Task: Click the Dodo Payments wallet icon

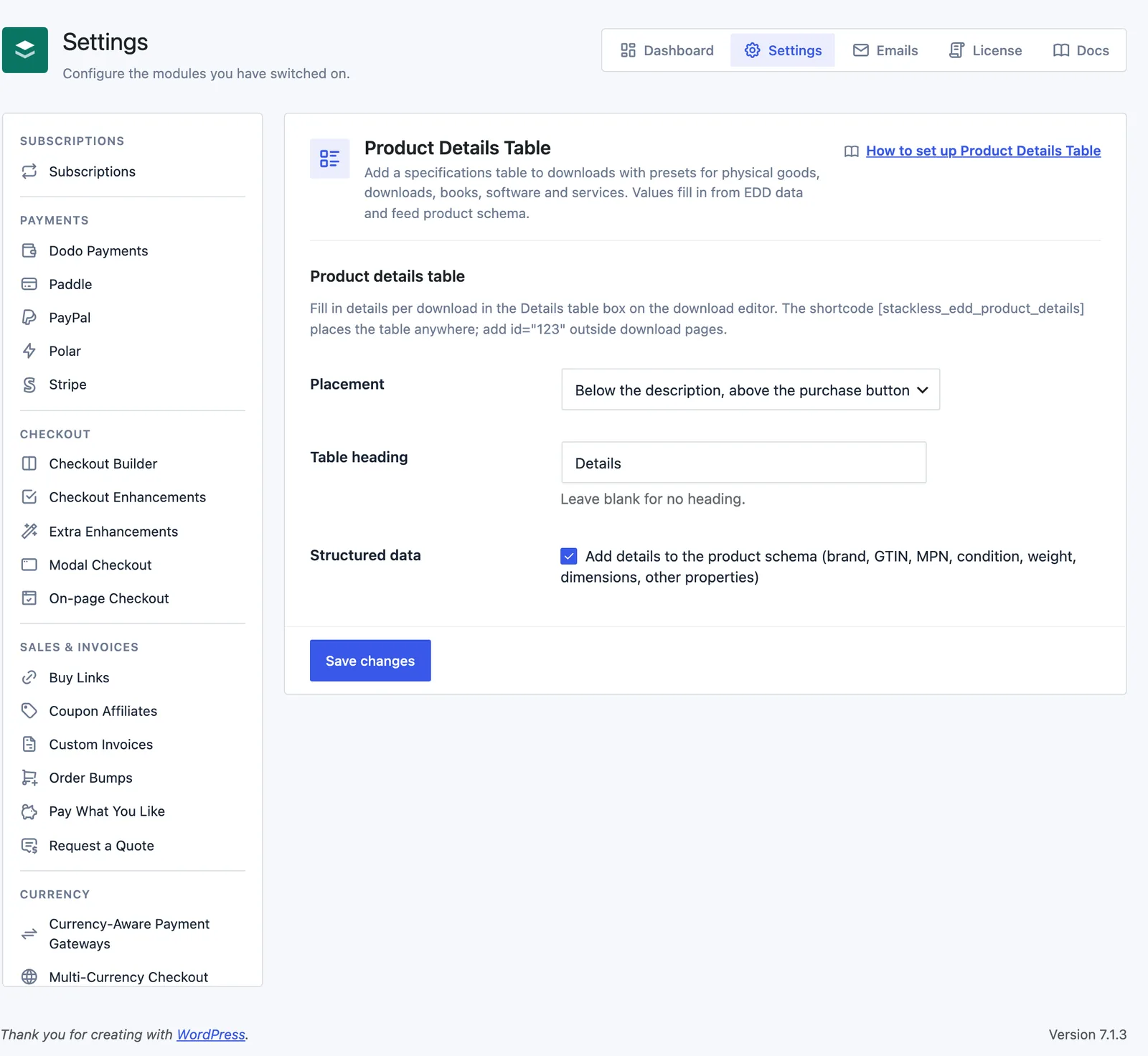Action: pyautogui.click(x=29, y=250)
